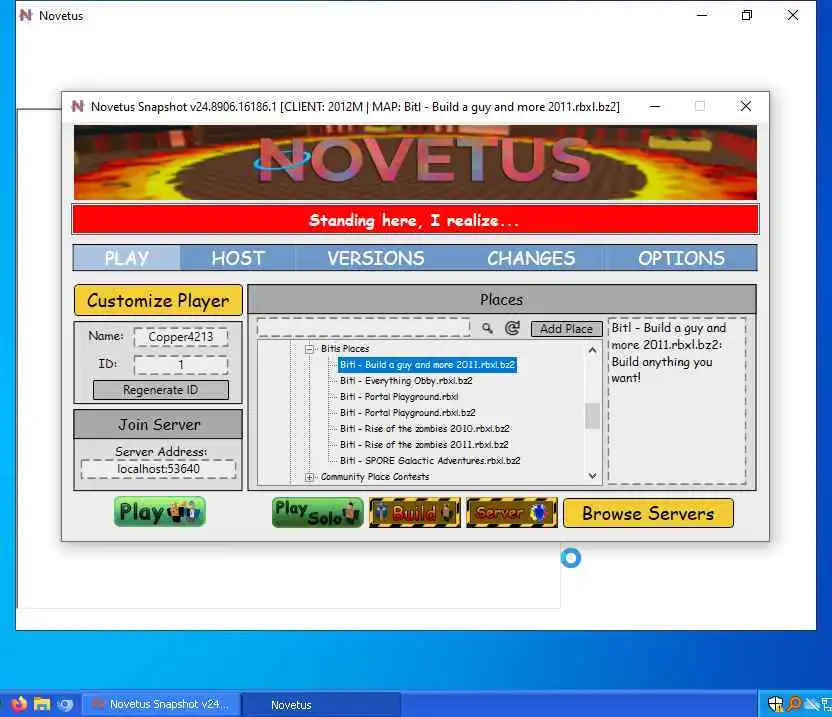832x717 pixels.
Task: Switch to 'Novetus Snapshot v24...' taskbar button
Action: [x=162, y=704]
